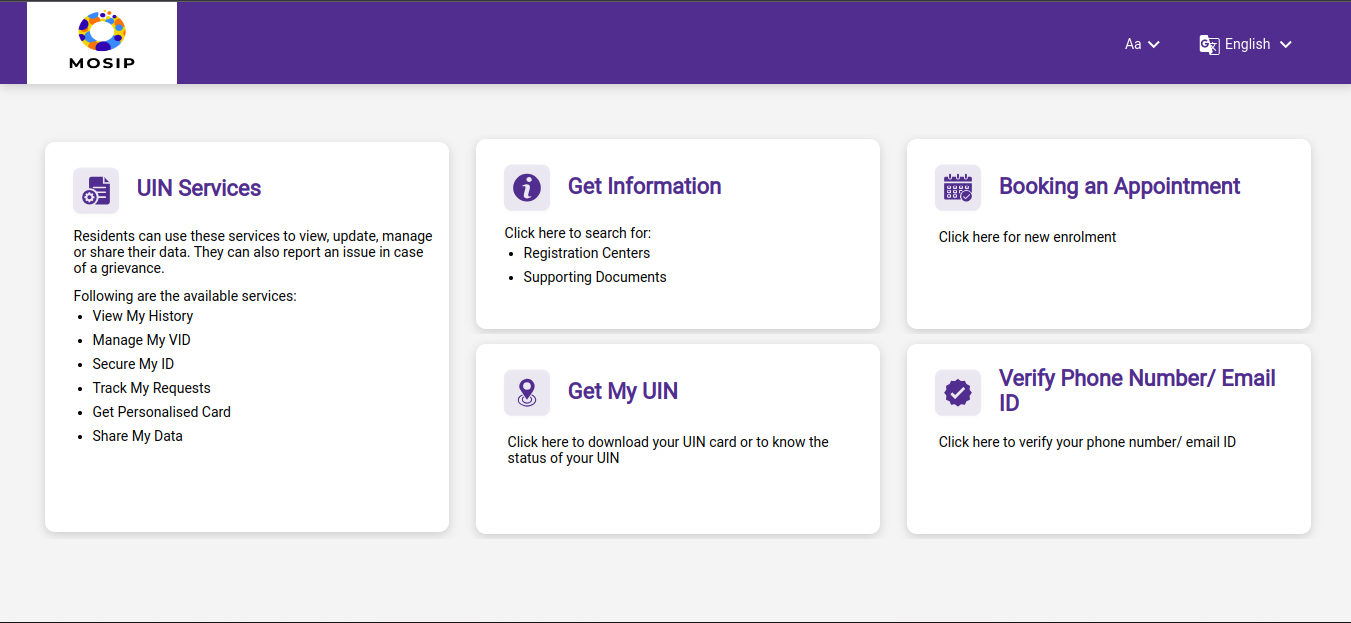Select Secure My ID list item
This screenshot has width=1351, height=623.
[x=133, y=364]
